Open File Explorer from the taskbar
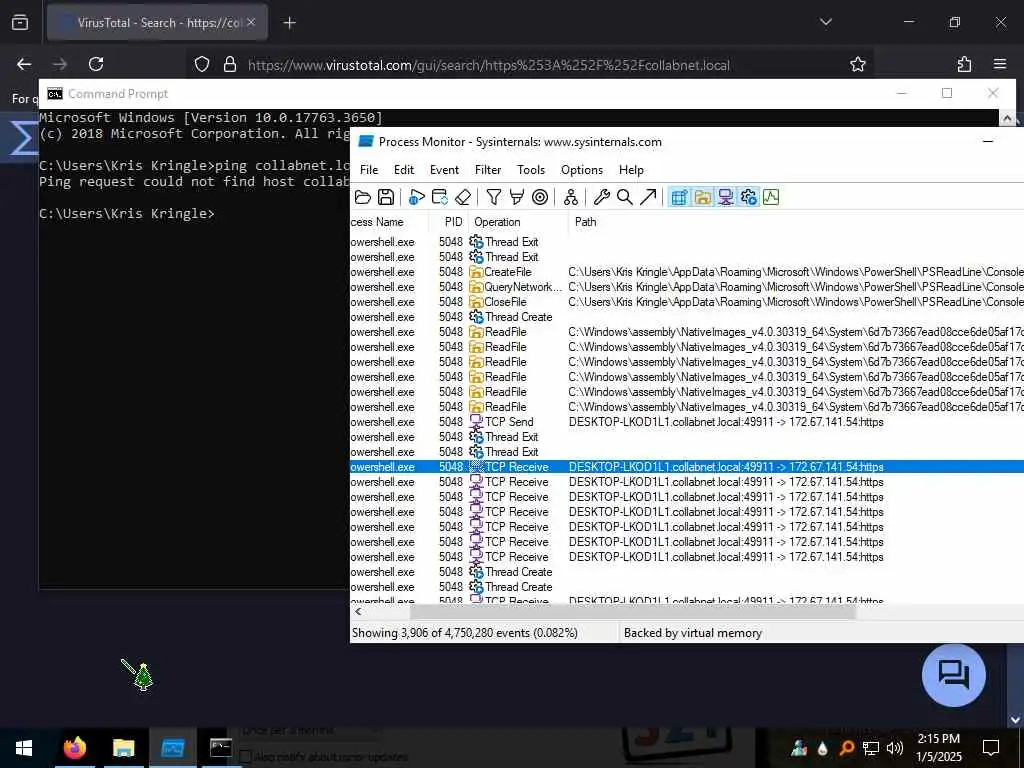Viewport: 1024px width, 768px height. (x=123, y=748)
